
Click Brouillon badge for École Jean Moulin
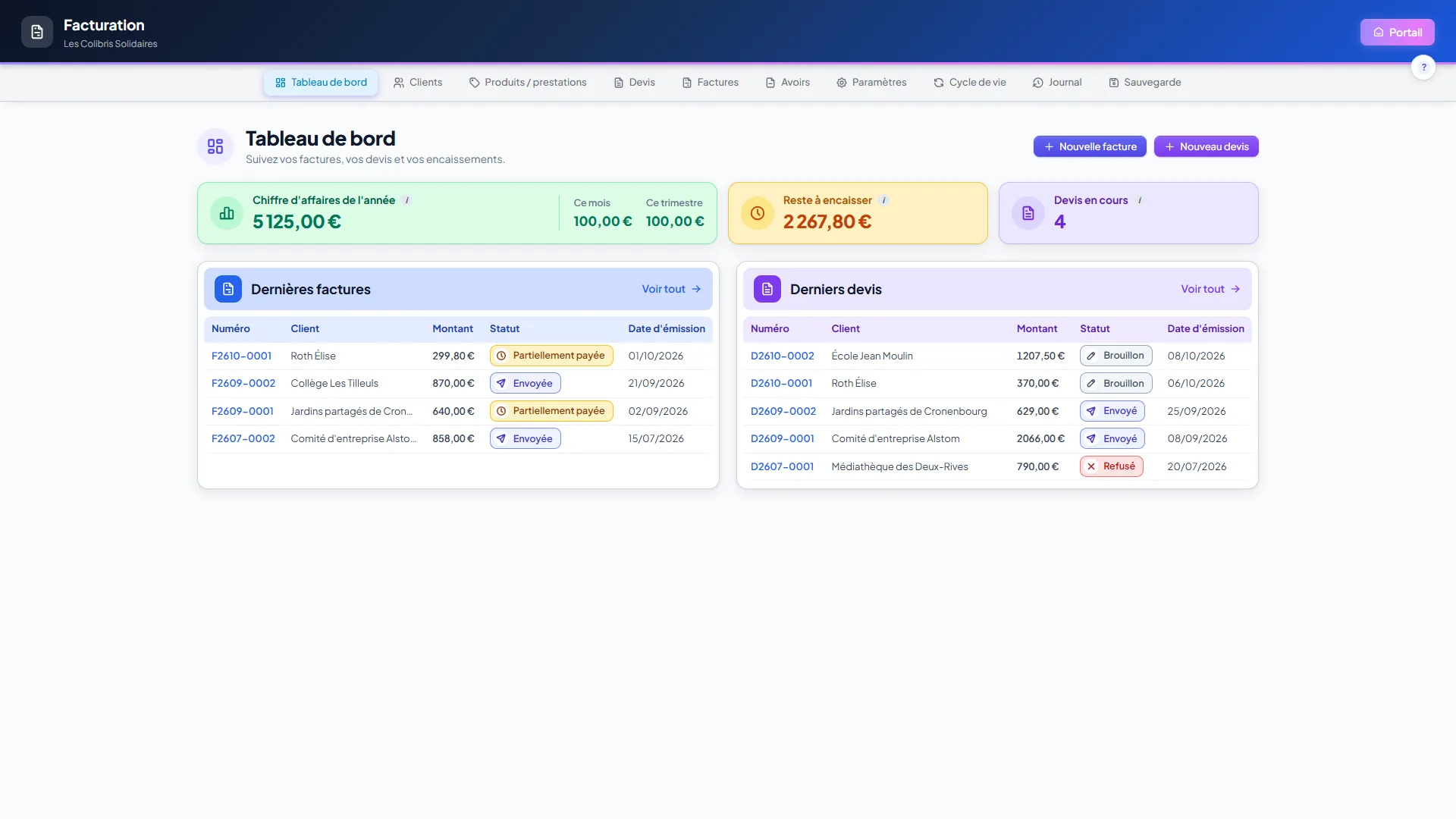pyautogui.click(x=1116, y=356)
